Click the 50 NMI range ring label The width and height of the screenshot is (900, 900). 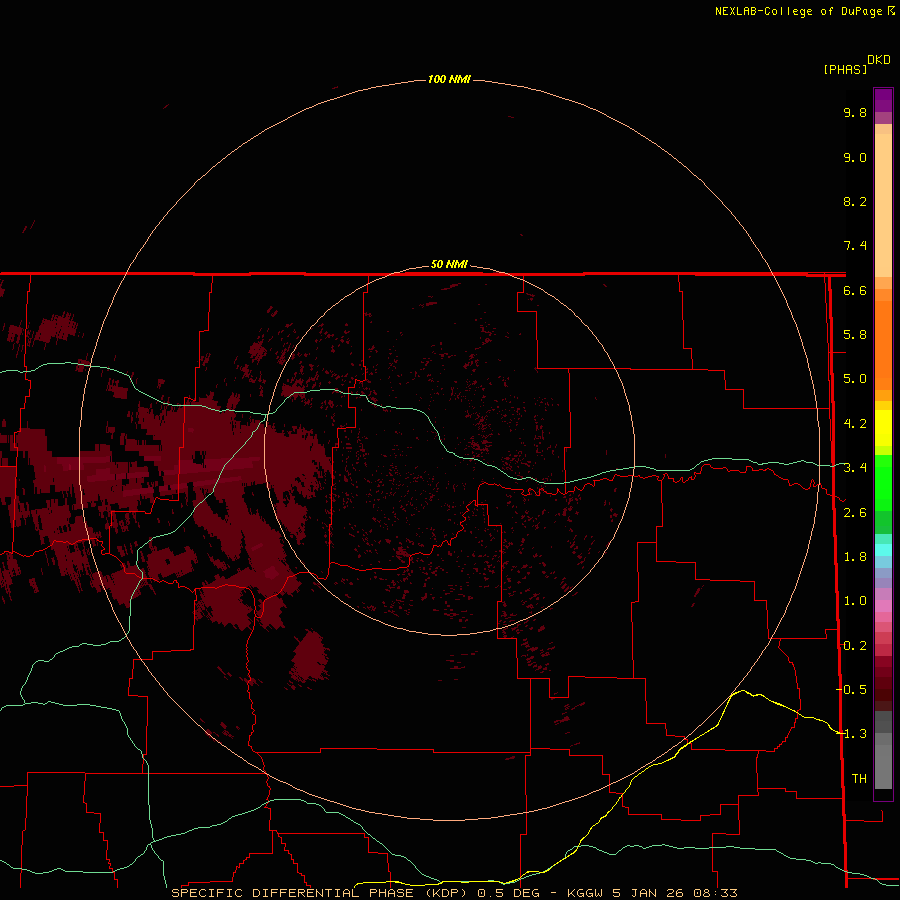click(x=449, y=264)
